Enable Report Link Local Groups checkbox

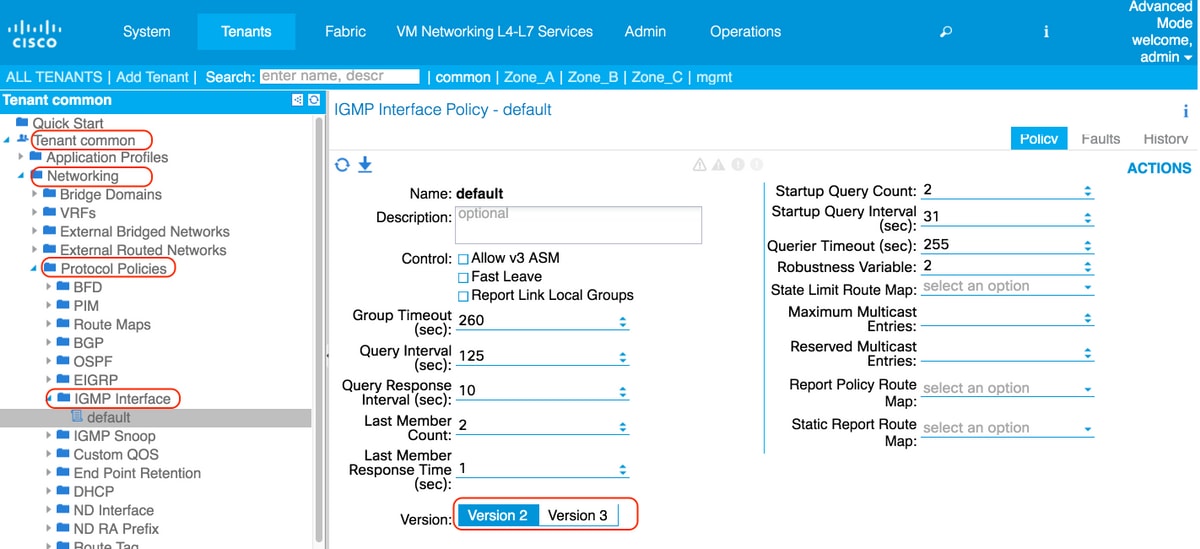pos(463,296)
